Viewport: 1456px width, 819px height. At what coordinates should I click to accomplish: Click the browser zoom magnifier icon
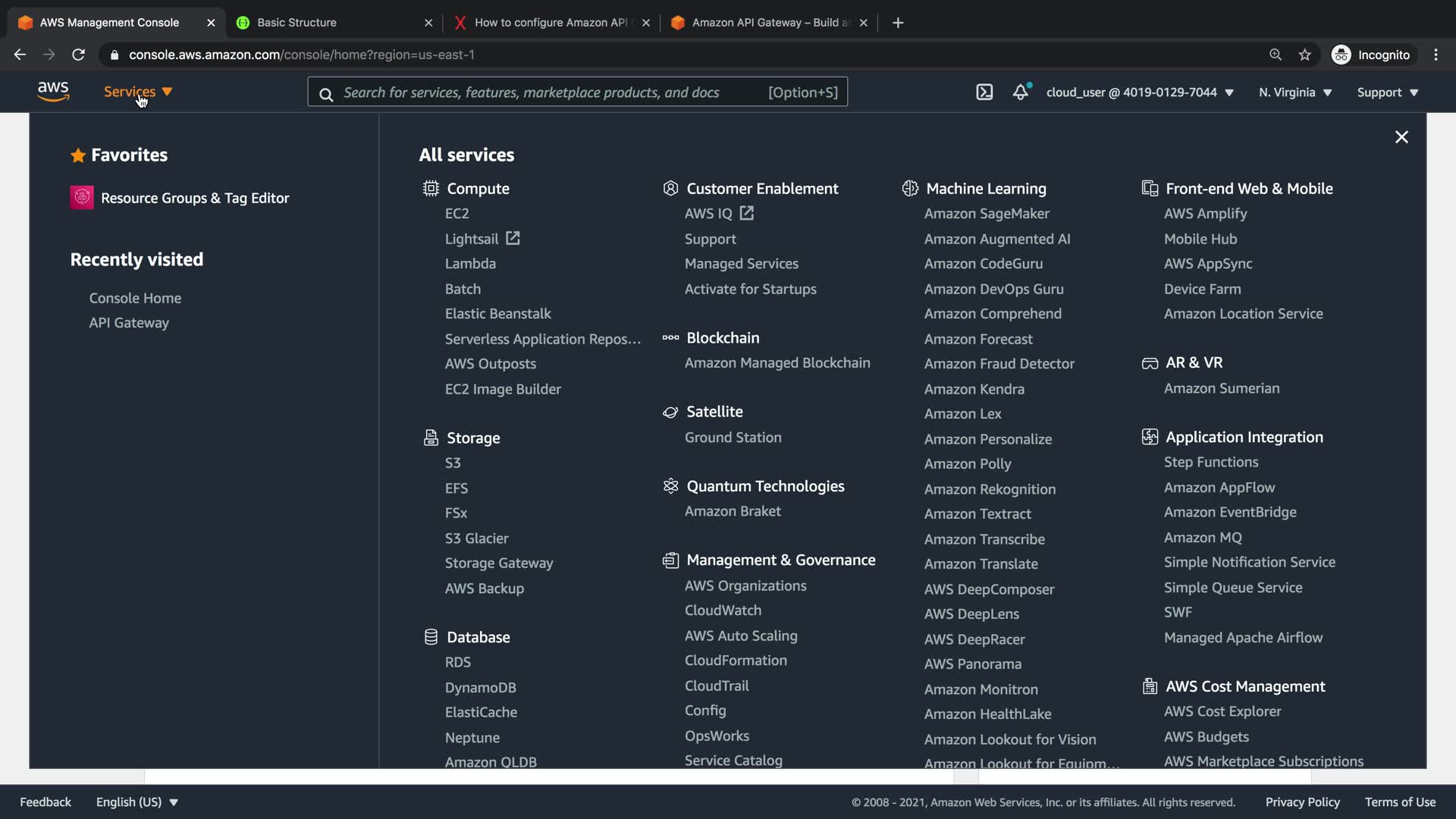point(1276,55)
